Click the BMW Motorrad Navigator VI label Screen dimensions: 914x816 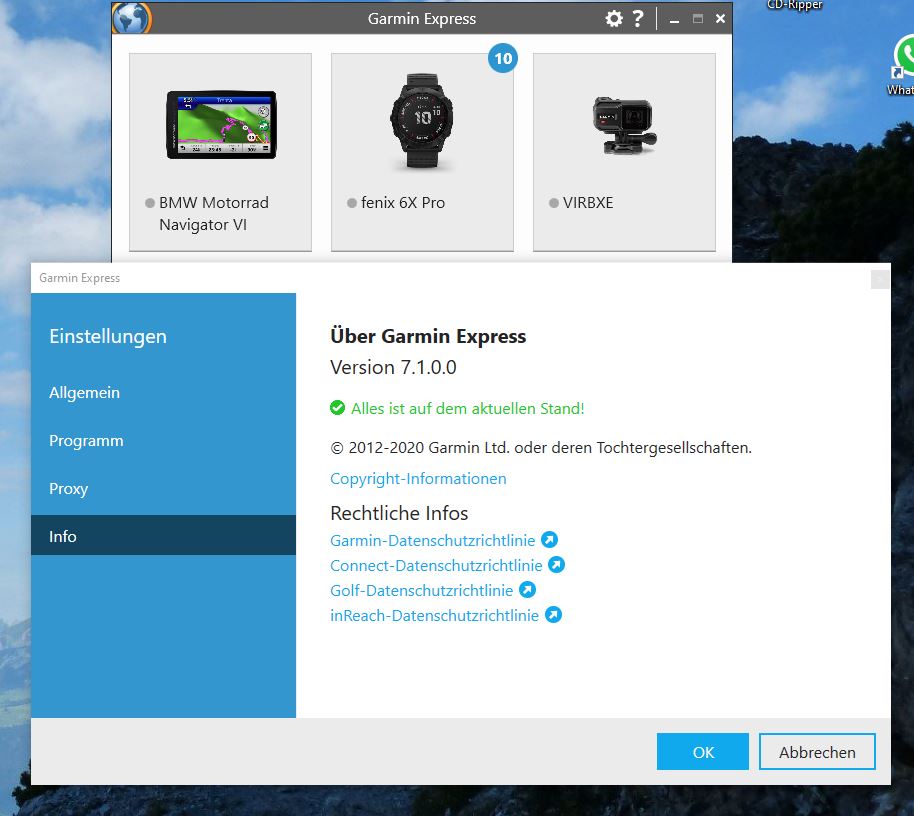[214, 213]
